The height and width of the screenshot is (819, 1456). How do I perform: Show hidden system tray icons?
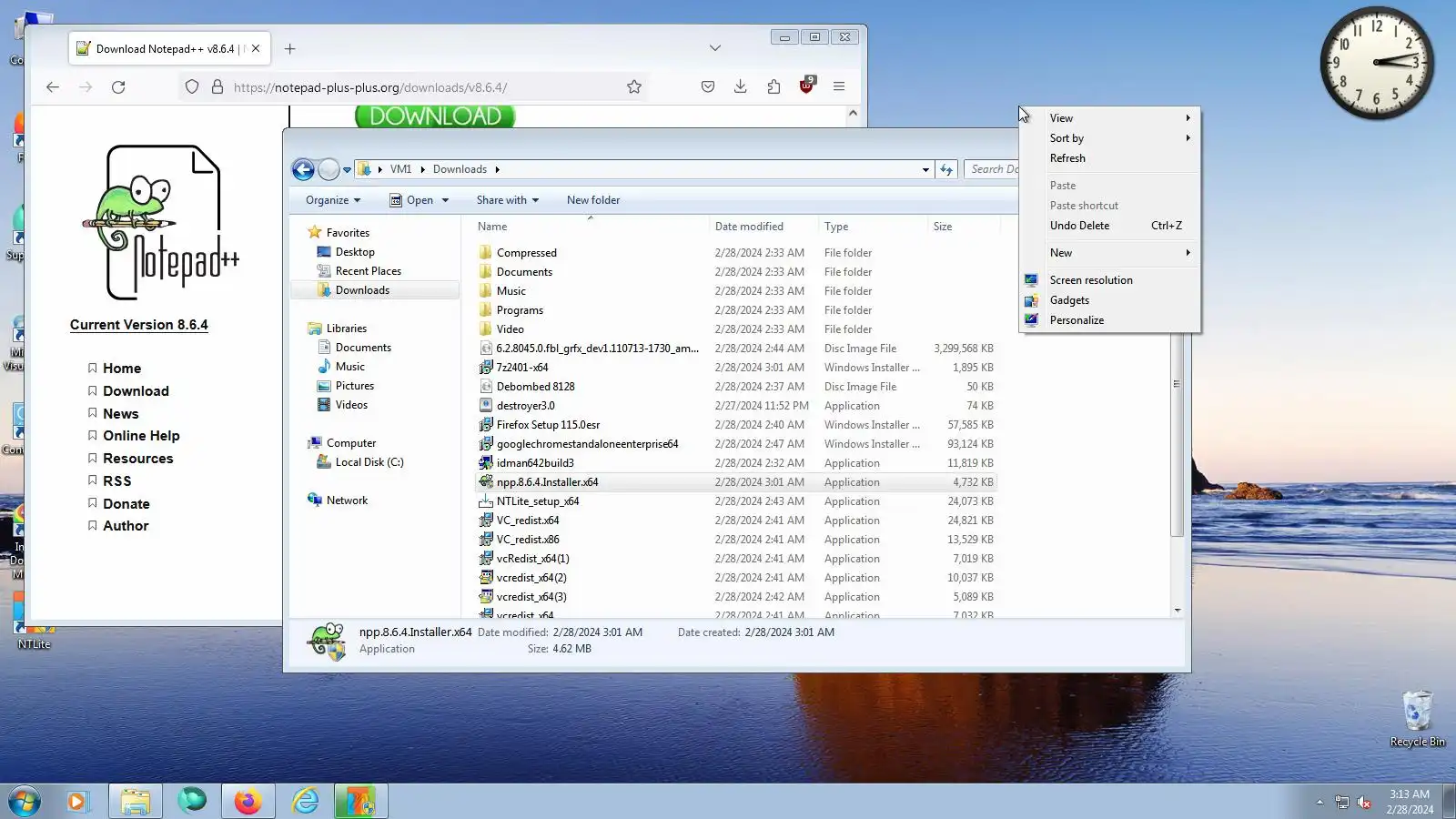1319,803
